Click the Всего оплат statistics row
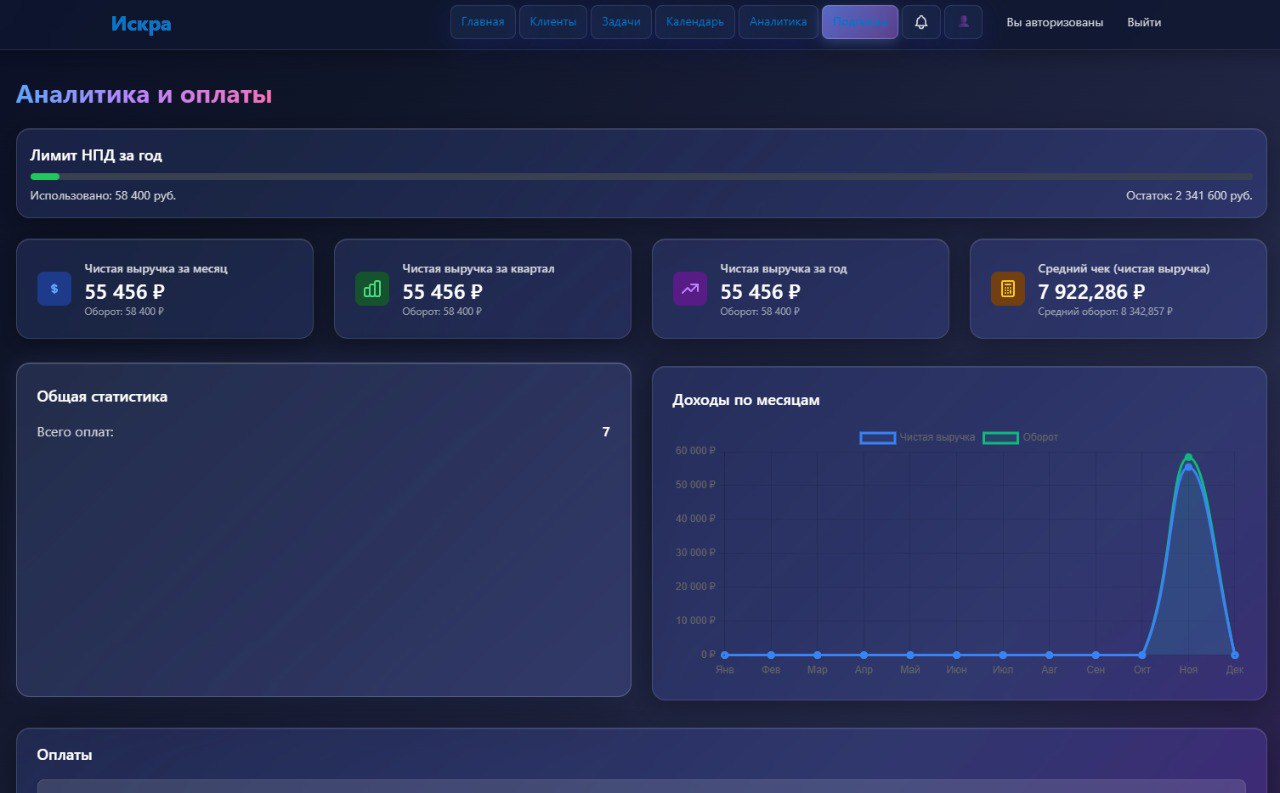The image size is (1280, 793). (323, 432)
